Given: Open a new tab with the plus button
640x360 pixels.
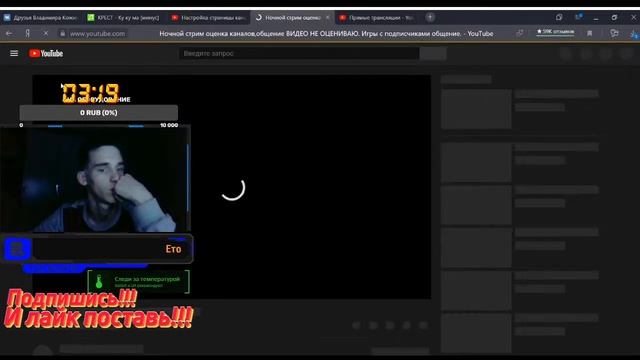Looking at the screenshot, I should (430, 17).
